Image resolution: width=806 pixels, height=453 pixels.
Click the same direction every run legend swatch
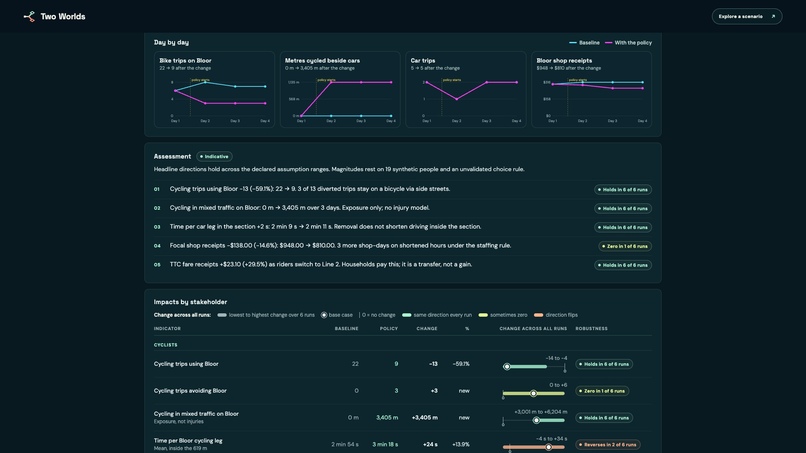[407, 315]
